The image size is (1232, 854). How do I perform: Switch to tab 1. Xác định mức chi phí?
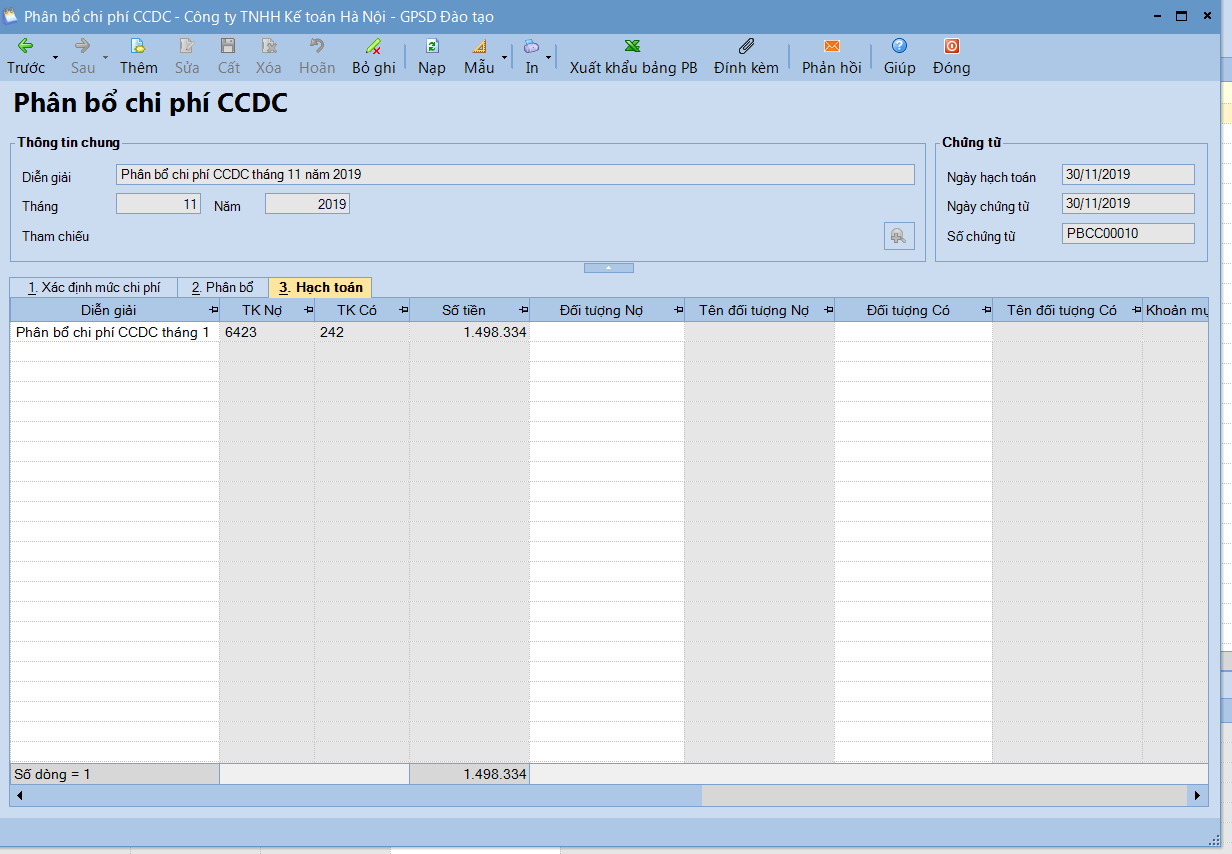(x=94, y=288)
